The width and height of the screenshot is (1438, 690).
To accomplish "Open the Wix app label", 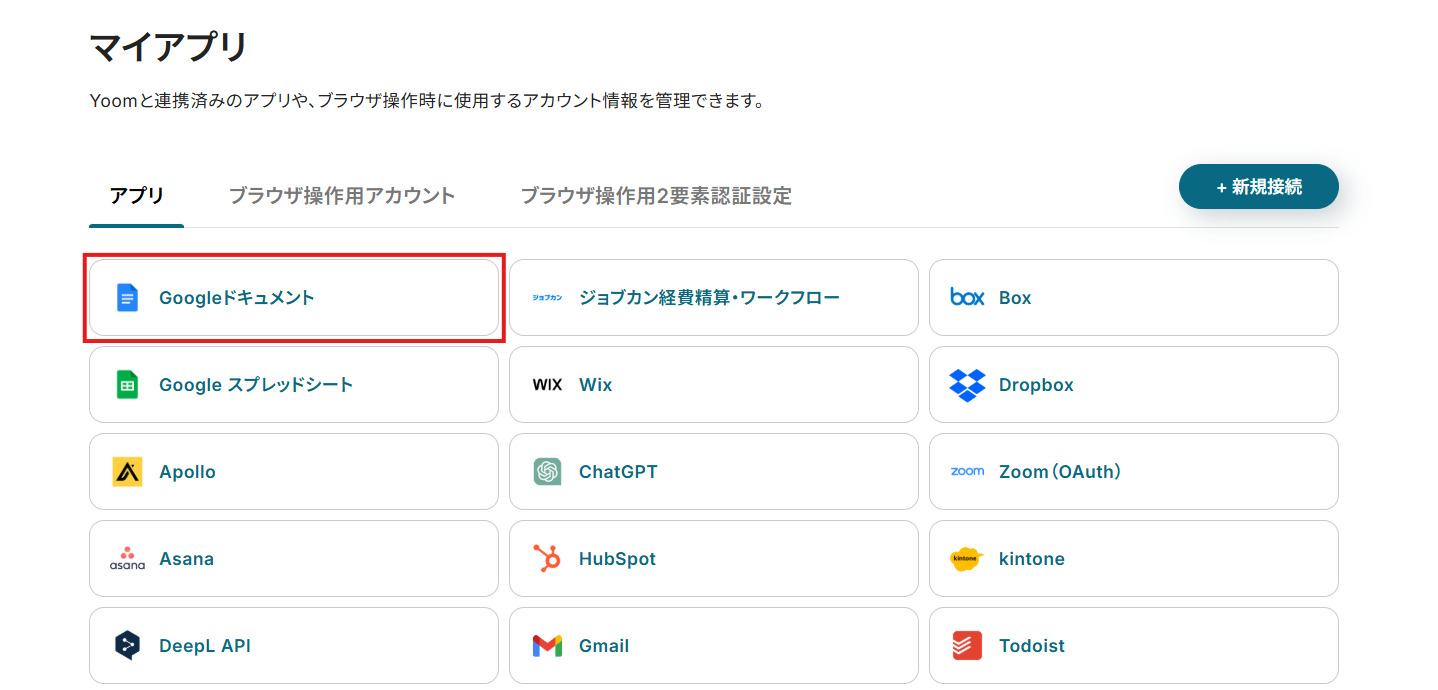I will click(596, 385).
